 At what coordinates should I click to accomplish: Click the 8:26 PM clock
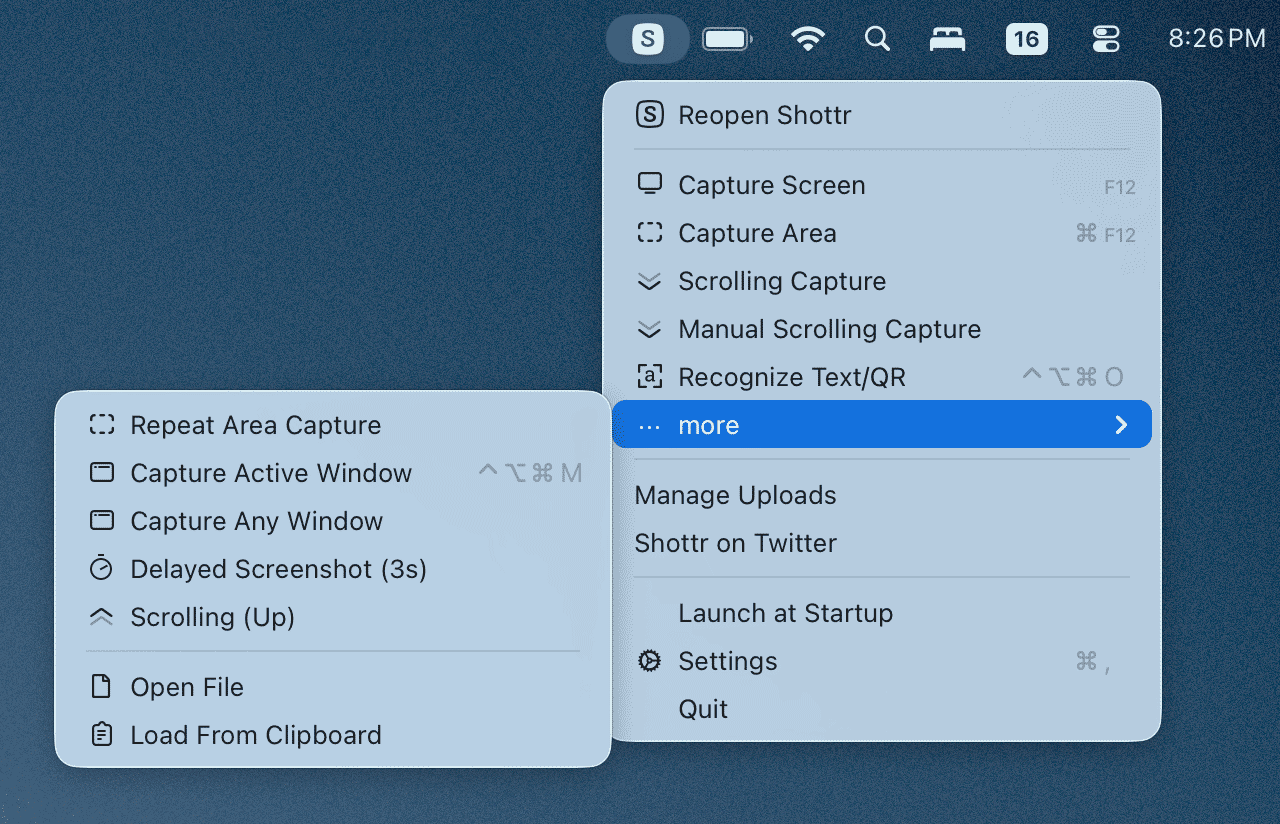pos(1217,39)
